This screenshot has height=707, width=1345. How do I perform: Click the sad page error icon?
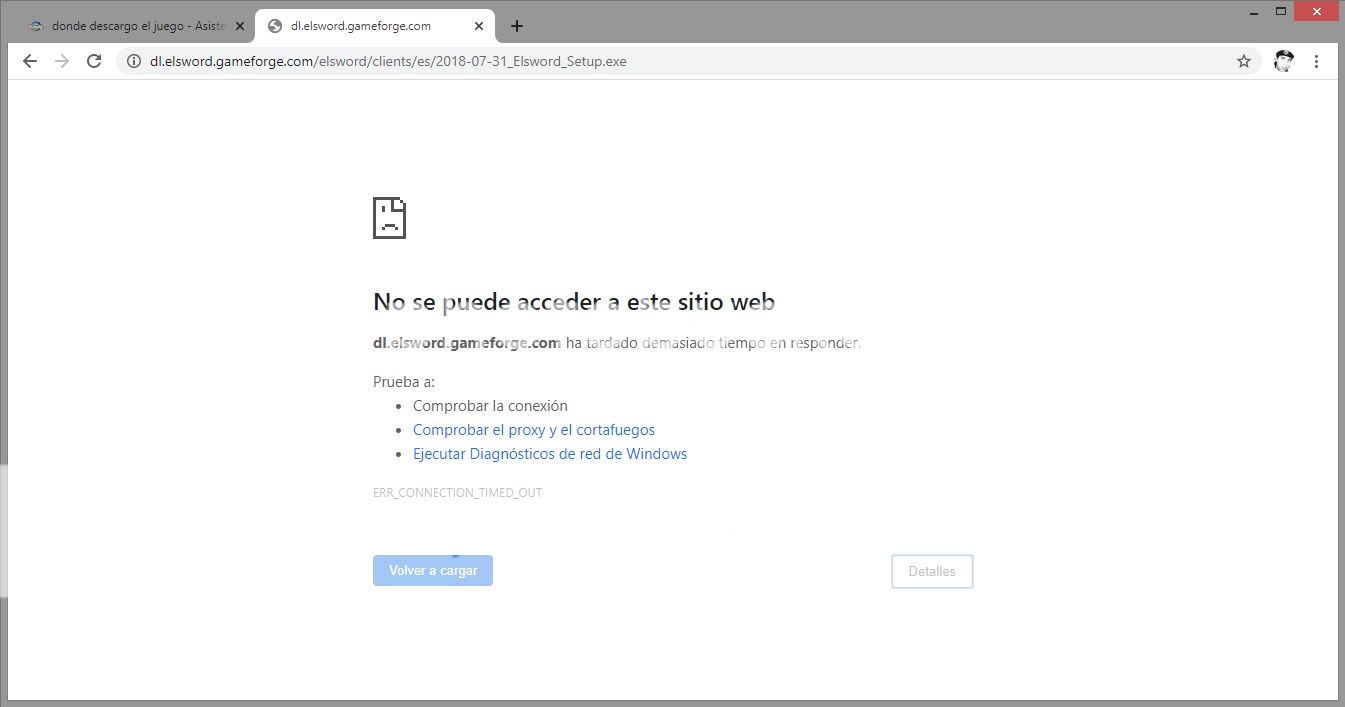pyautogui.click(x=389, y=218)
